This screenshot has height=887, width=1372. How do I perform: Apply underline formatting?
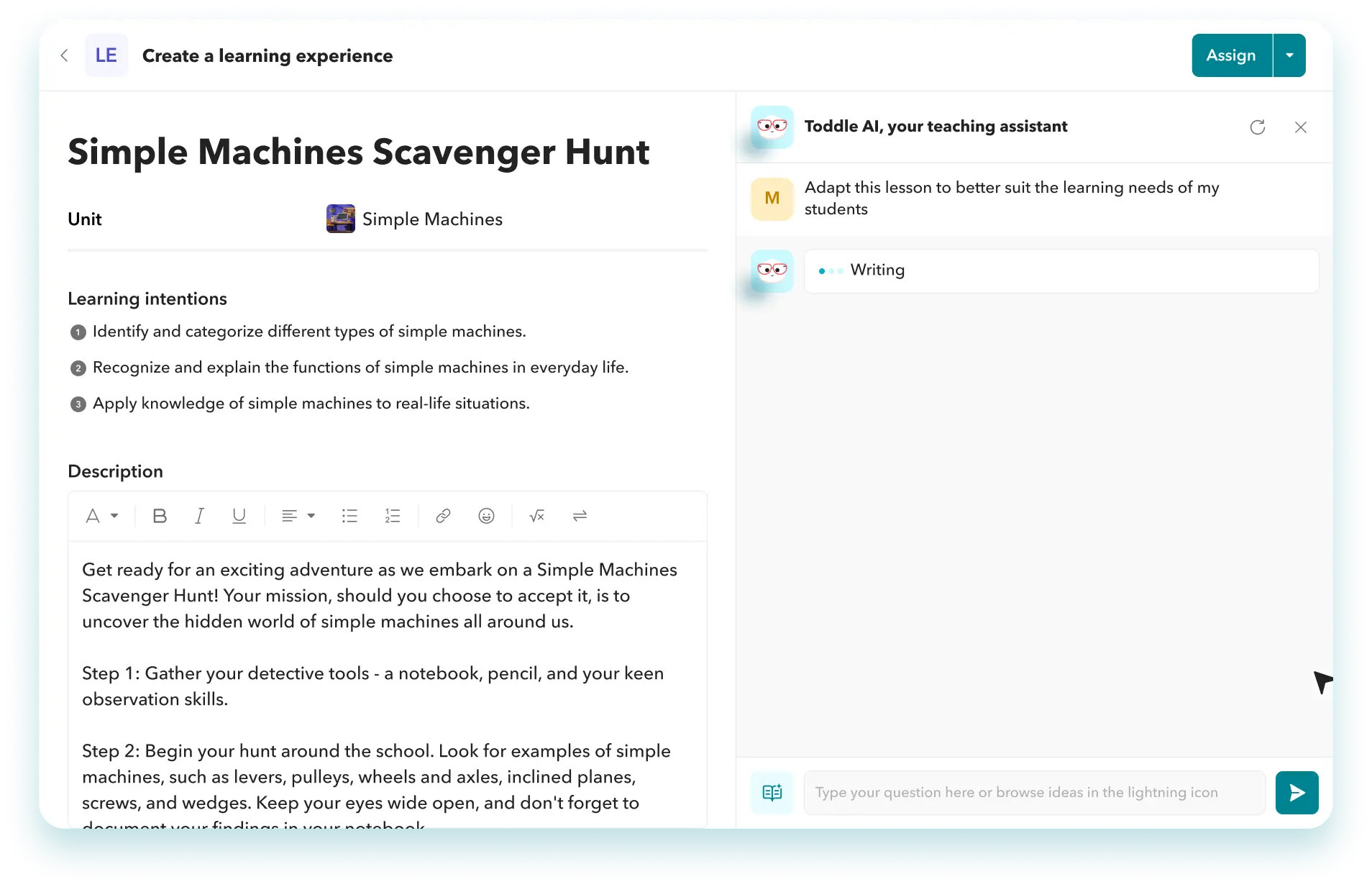(239, 516)
